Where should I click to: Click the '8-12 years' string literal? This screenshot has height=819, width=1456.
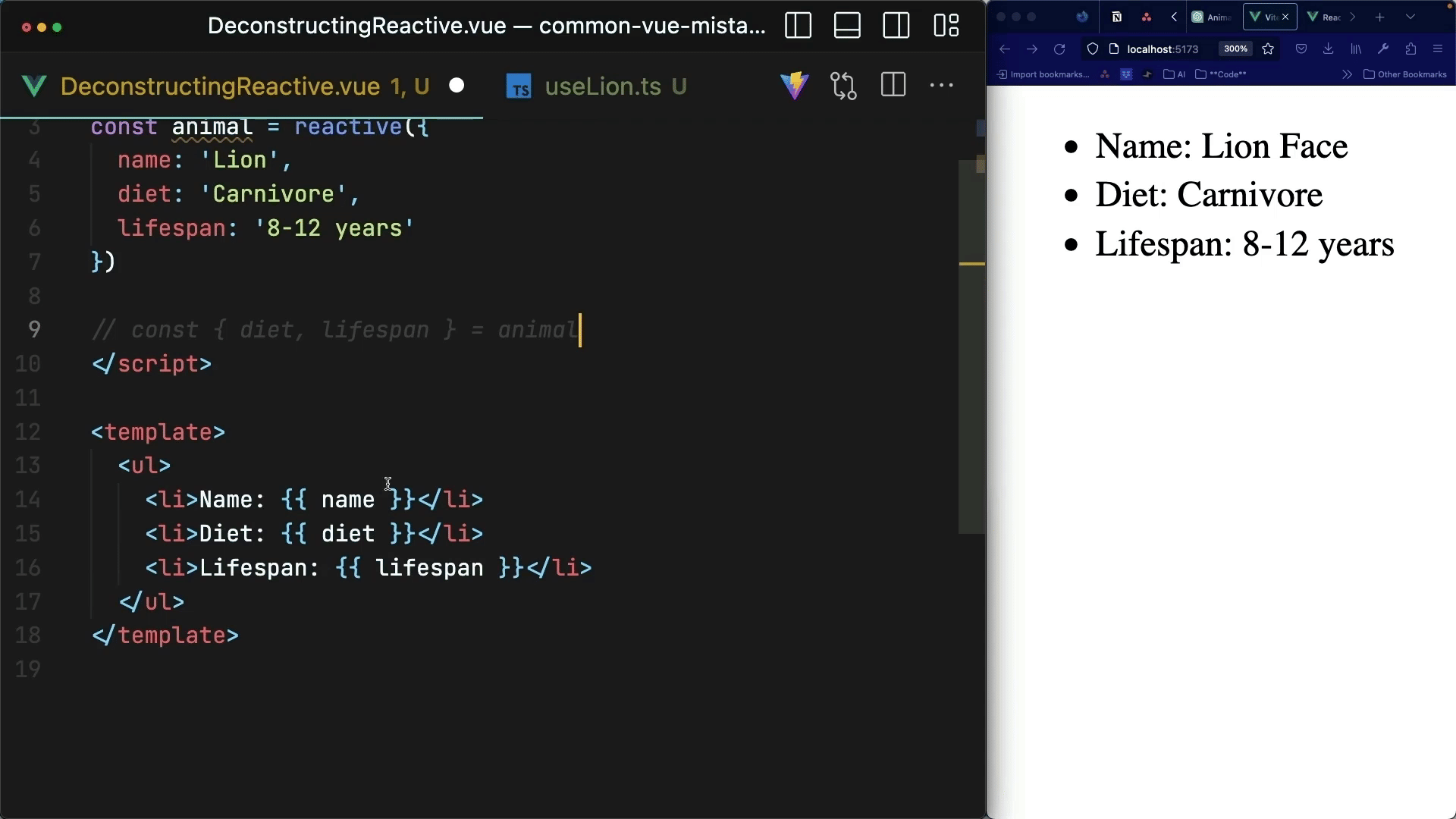coord(334,228)
